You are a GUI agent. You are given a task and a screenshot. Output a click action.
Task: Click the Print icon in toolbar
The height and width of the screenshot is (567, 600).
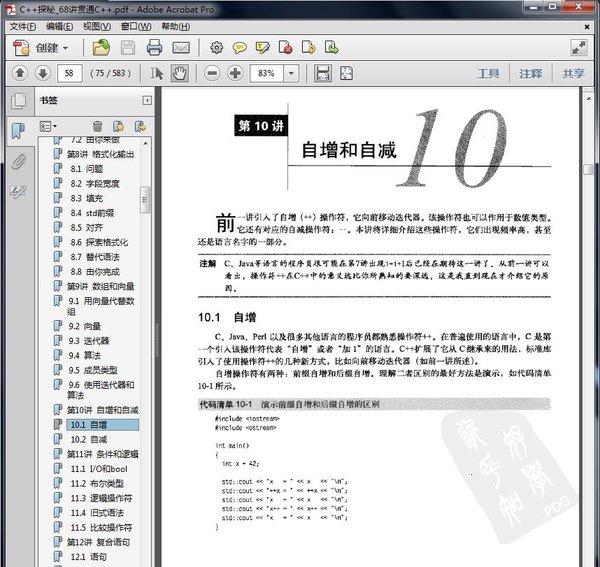155,47
